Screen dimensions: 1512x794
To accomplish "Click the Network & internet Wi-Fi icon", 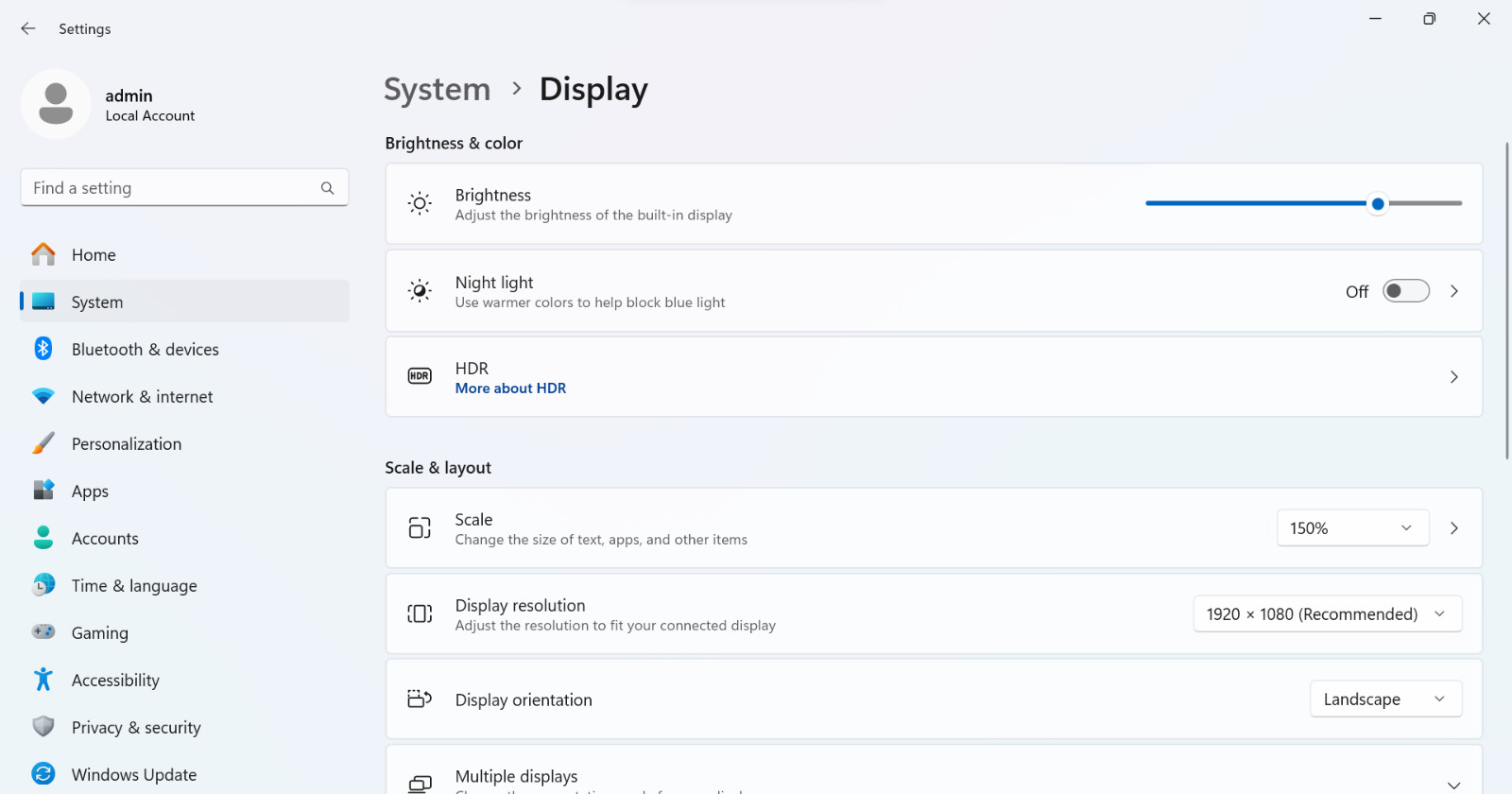I will 43,396.
